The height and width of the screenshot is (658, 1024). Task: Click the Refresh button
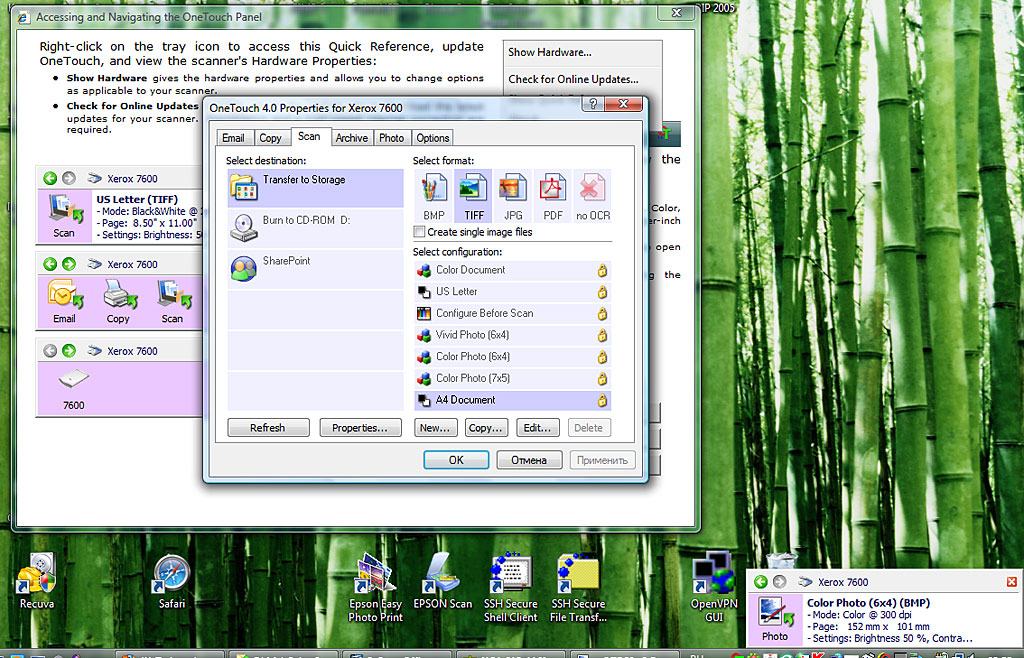[x=268, y=428]
